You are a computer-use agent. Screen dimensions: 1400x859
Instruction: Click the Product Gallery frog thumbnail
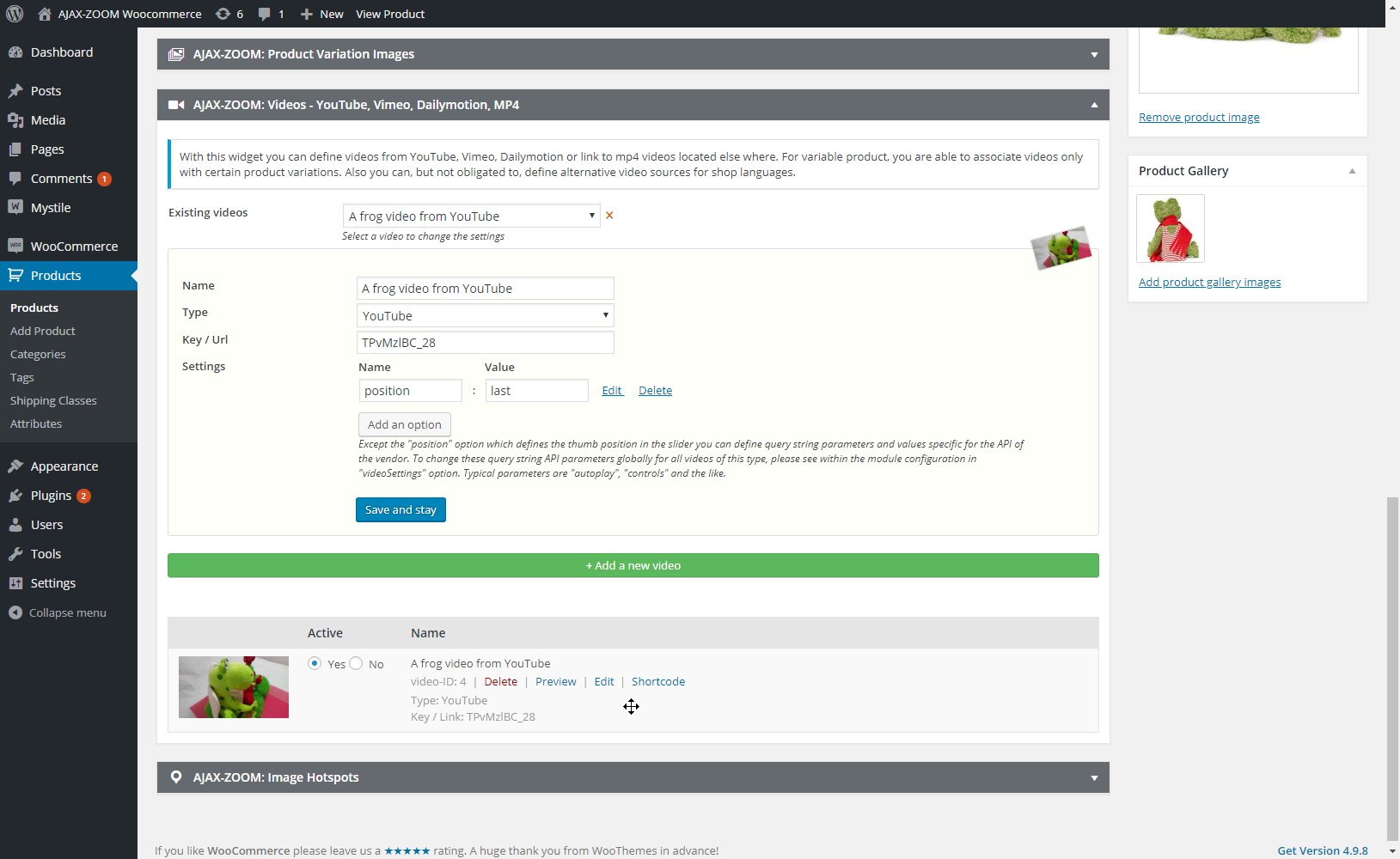point(1171,228)
